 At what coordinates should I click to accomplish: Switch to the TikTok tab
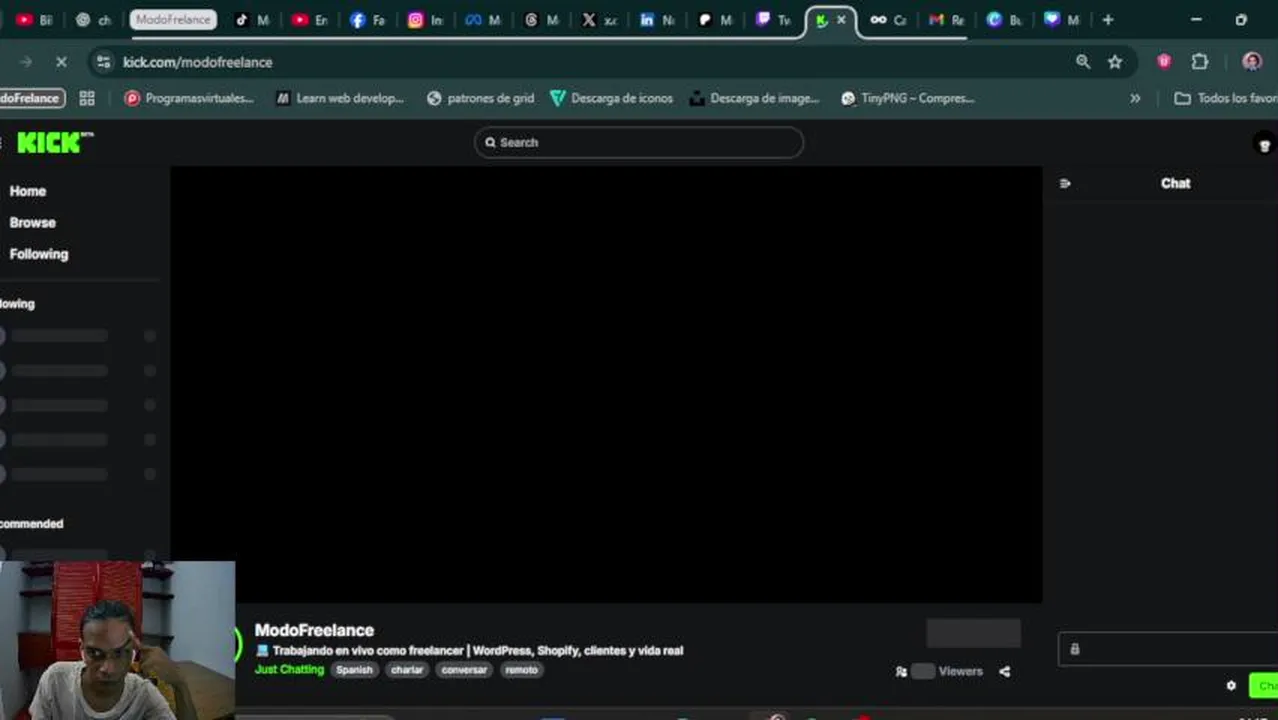[252, 20]
